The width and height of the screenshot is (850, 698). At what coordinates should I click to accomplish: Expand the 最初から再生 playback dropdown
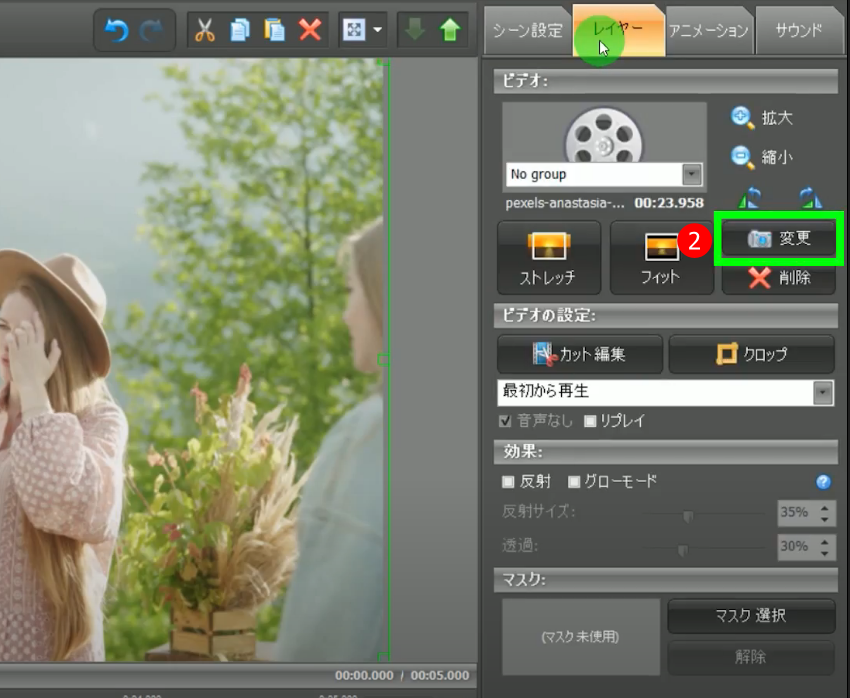(x=823, y=393)
